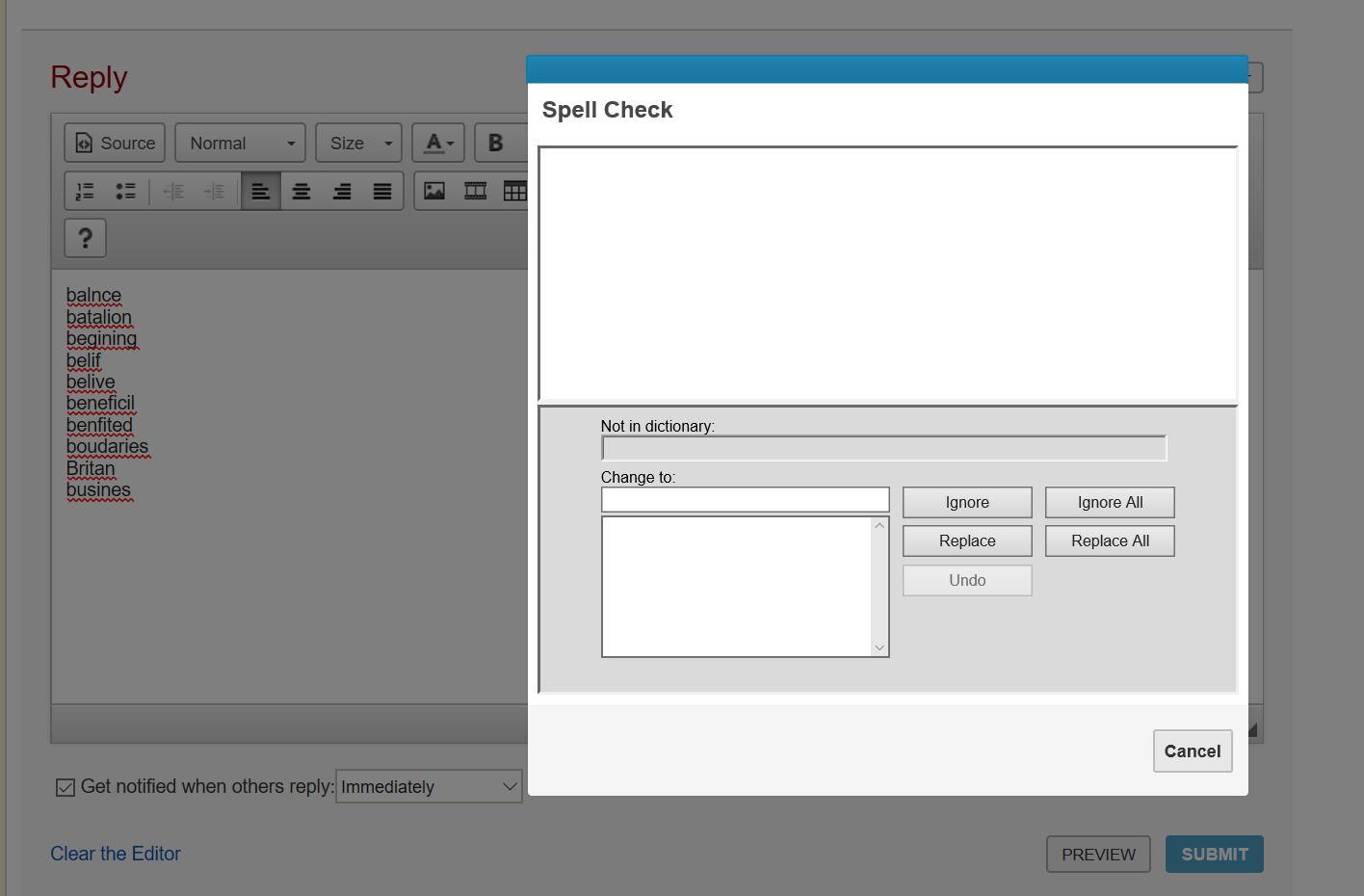Image resolution: width=1364 pixels, height=896 pixels.
Task: Toggle Source view in the editor
Action: [x=115, y=143]
